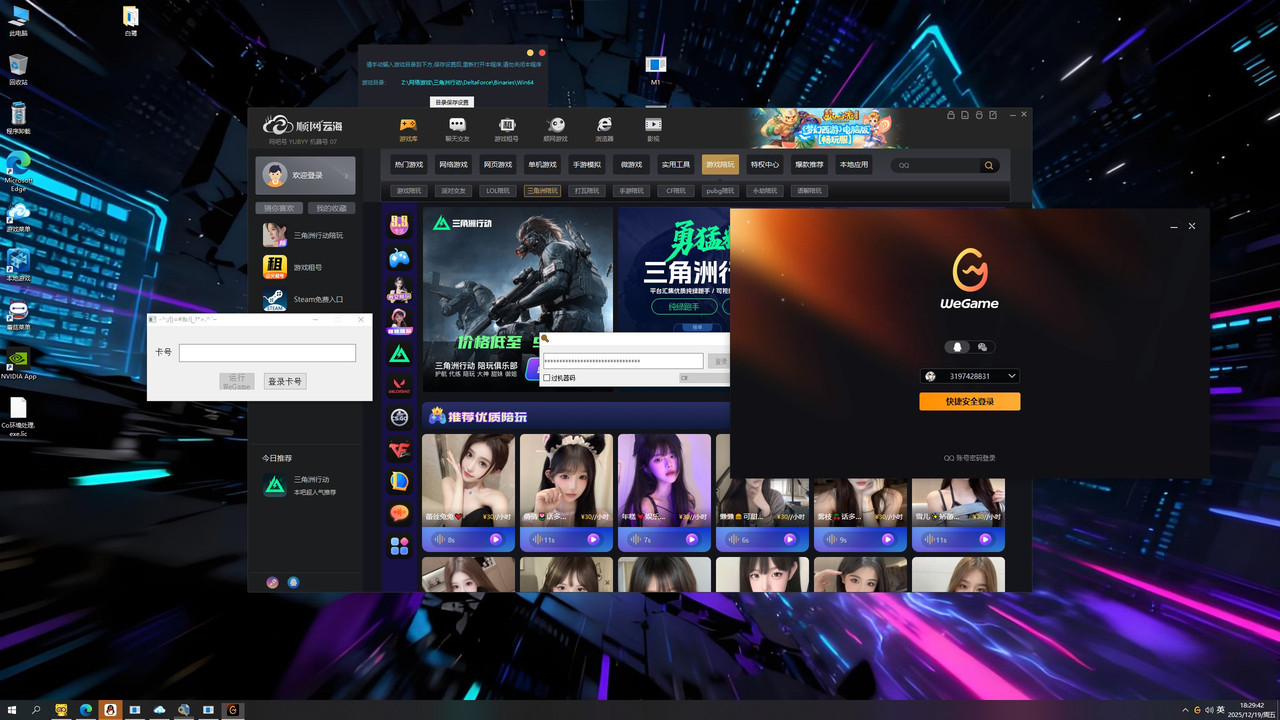Switch to the 本地应用 tab
Image resolution: width=1280 pixels, height=720 pixels.
click(x=853, y=165)
